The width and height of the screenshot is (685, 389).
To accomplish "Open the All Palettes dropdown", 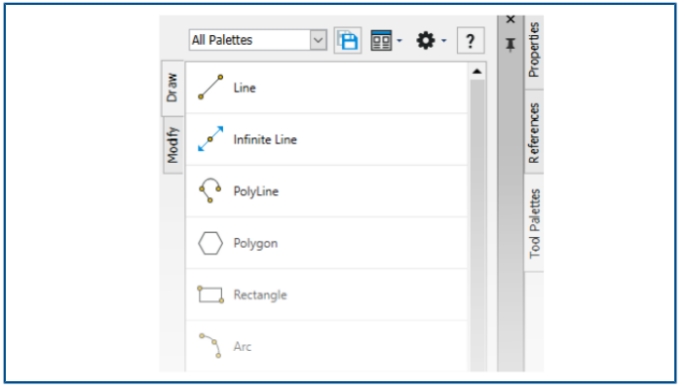I will point(258,40).
